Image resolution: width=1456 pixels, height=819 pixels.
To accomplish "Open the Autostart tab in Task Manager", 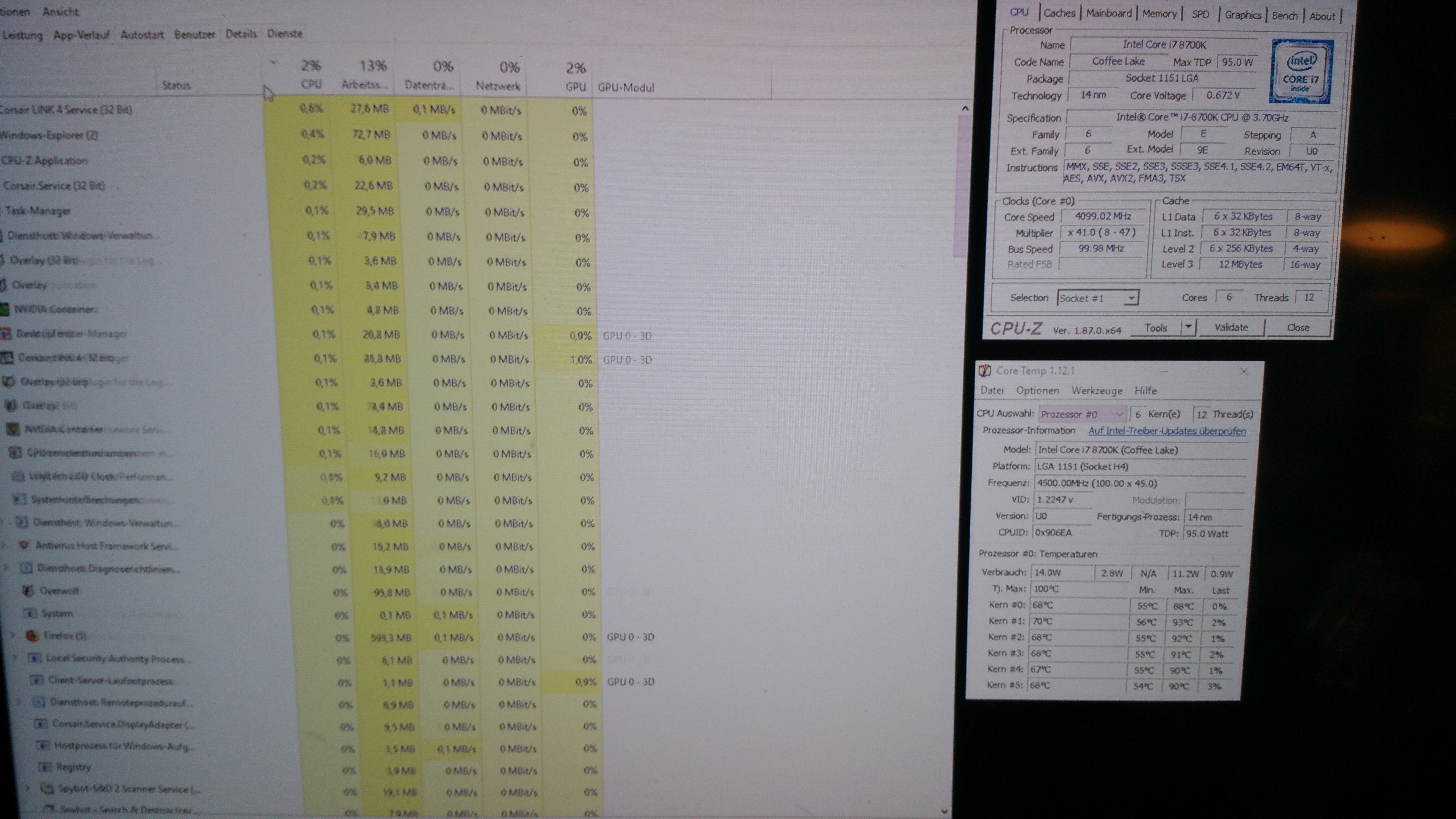I will (x=142, y=35).
